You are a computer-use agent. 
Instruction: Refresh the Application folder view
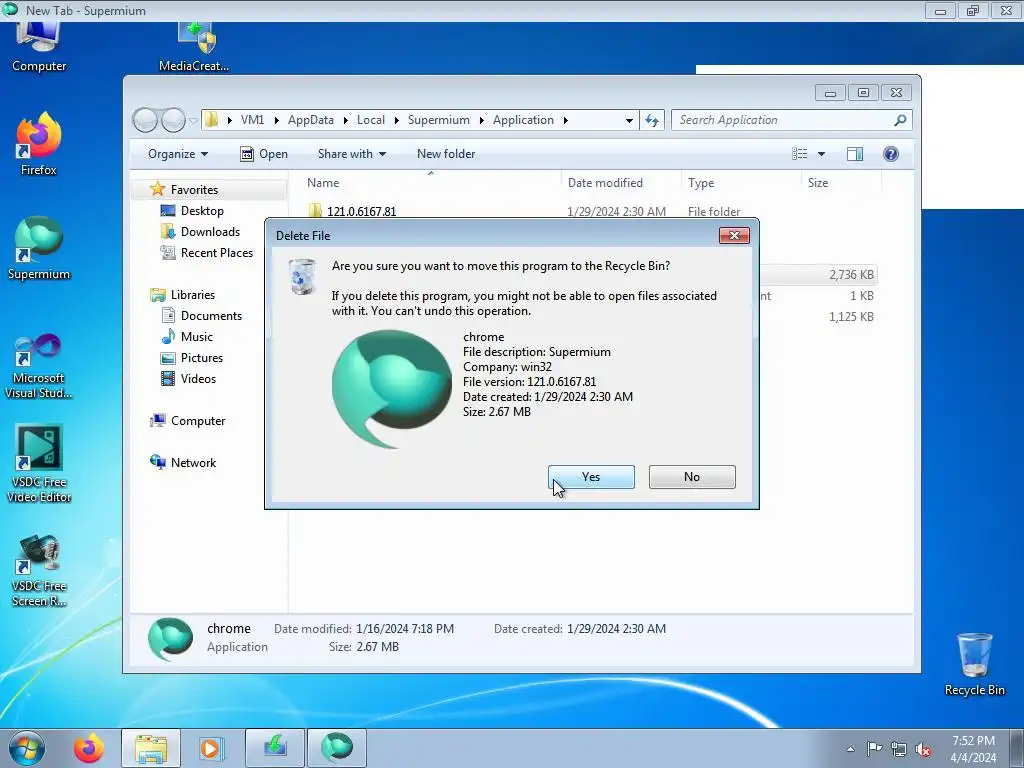652,120
